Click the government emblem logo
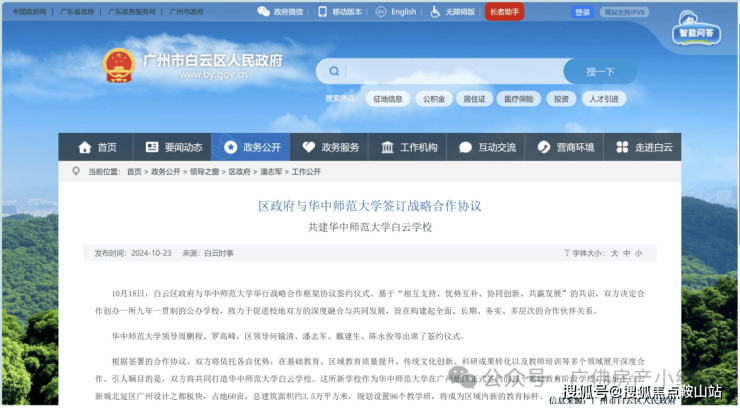This screenshot has width=740, height=408. point(119,65)
